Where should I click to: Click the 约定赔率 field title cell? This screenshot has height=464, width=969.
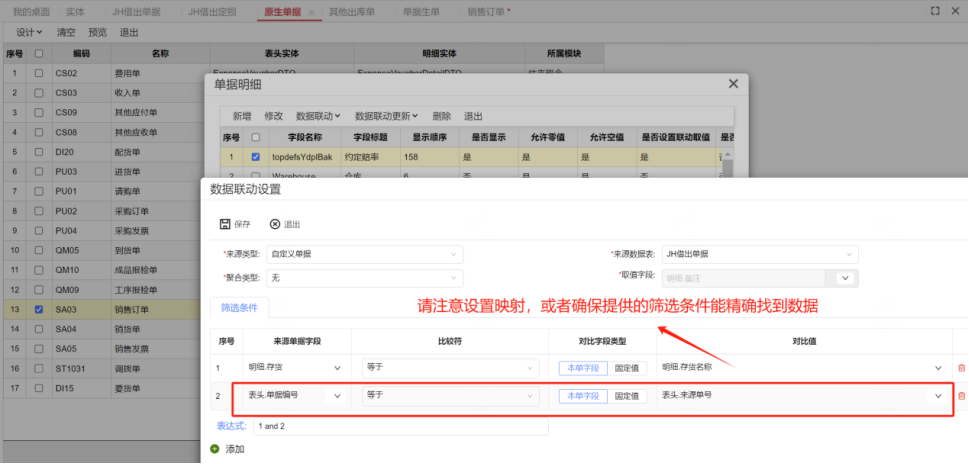tap(370, 157)
